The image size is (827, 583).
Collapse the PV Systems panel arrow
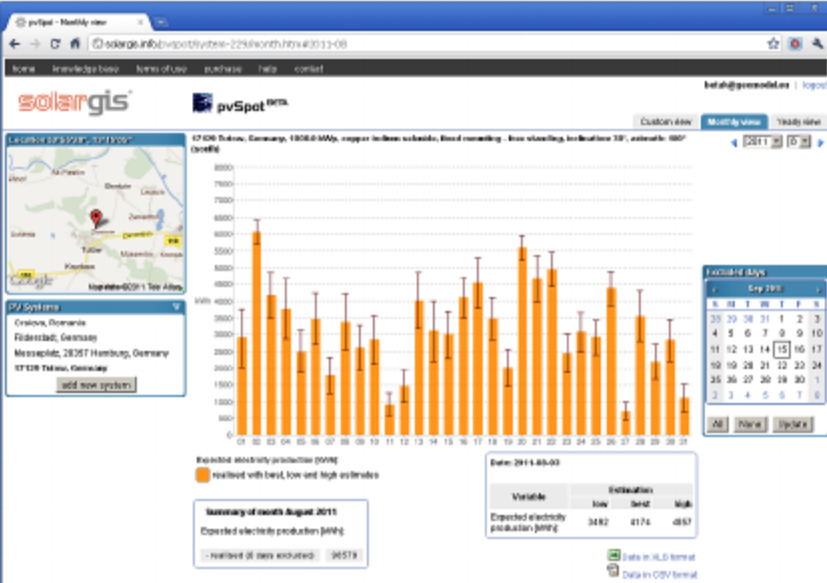176,307
